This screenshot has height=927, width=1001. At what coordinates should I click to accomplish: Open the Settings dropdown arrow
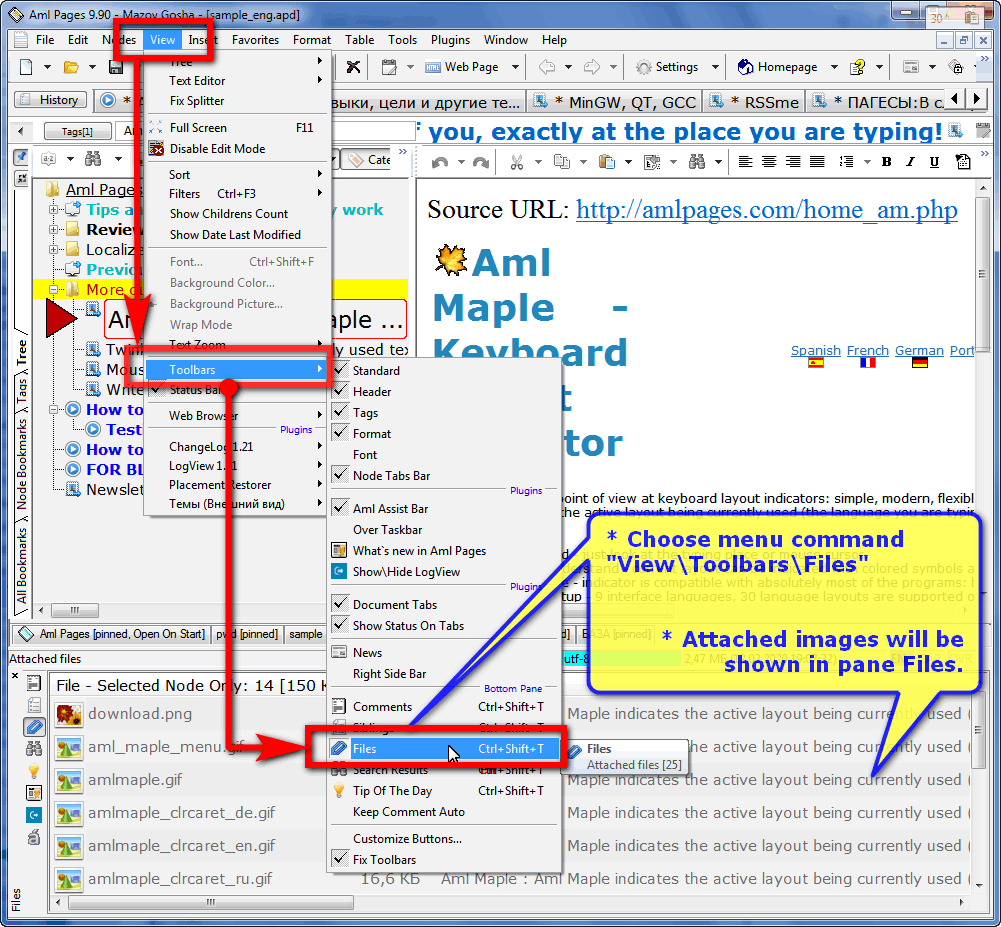pos(715,67)
